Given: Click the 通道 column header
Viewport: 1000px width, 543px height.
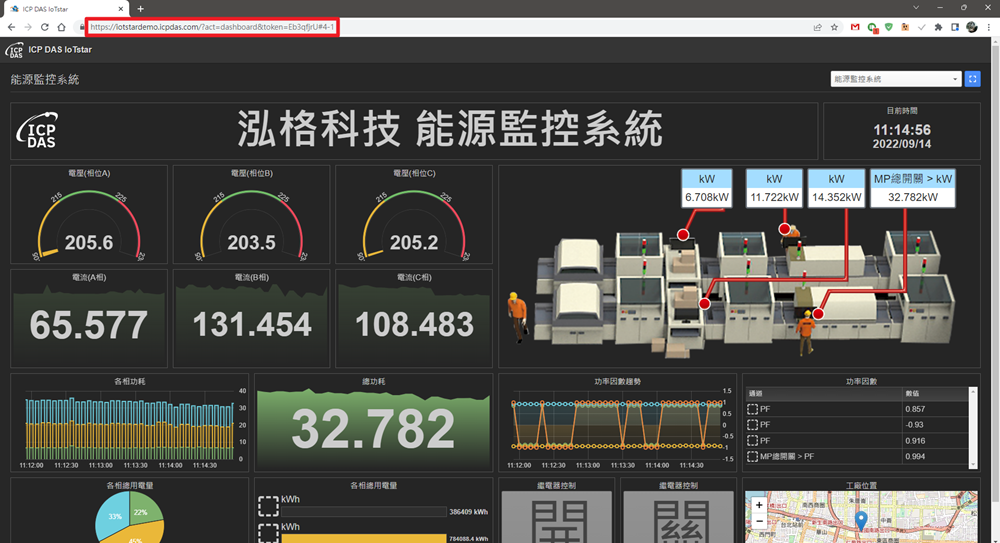Looking at the screenshot, I should click(x=824, y=394).
